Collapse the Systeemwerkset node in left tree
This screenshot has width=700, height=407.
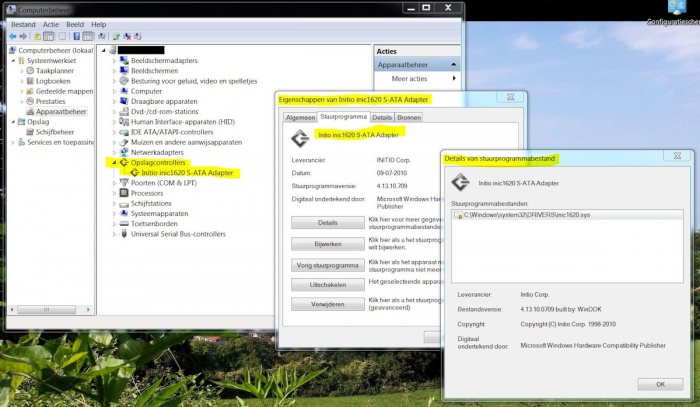pyautogui.click(x=13, y=61)
